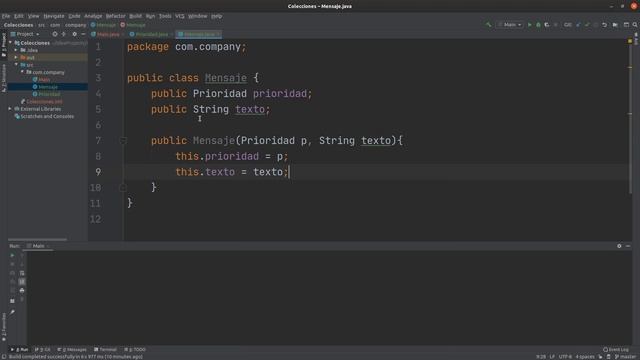The image size is (640, 360).
Task: Click the company breadcrumb in the navigation bar
Action: point(76,25)
